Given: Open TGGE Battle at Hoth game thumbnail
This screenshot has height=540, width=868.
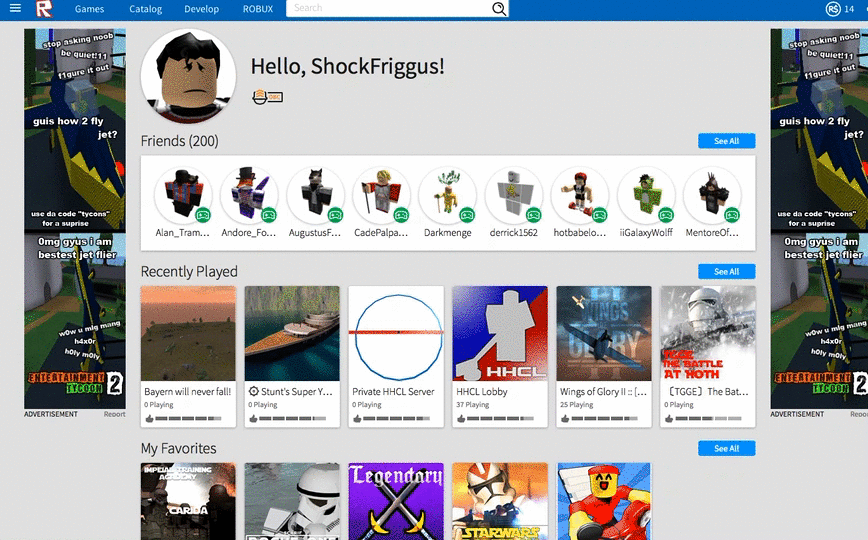Looking at the screenshot, I should (x=708, y=333).
